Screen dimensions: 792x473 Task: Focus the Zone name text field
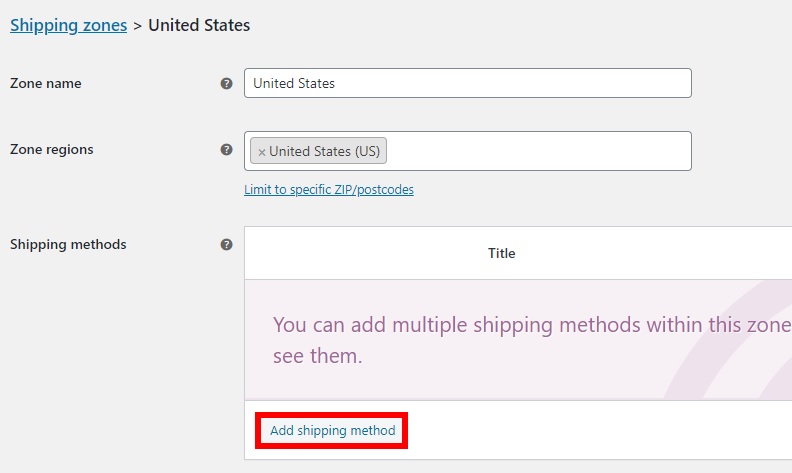pyautogui.click(x=467, y=83)
